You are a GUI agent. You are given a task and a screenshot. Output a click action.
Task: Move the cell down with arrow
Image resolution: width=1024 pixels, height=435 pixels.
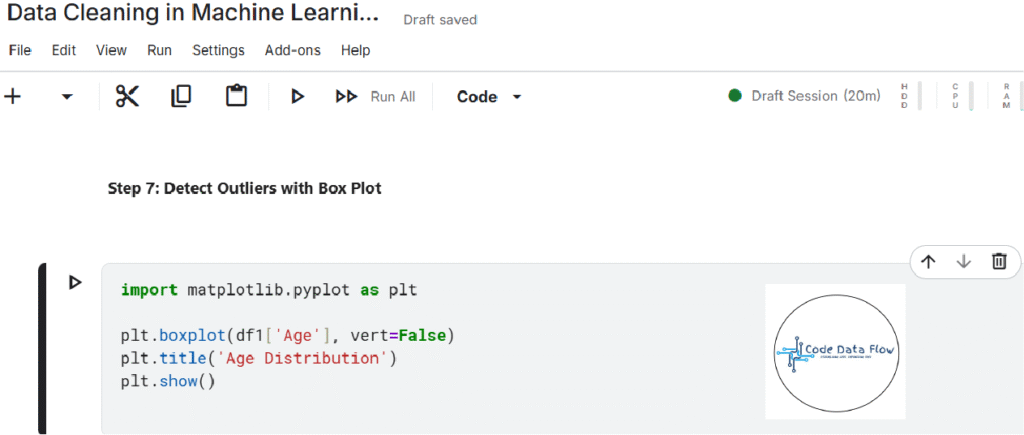tap(964, 262)
